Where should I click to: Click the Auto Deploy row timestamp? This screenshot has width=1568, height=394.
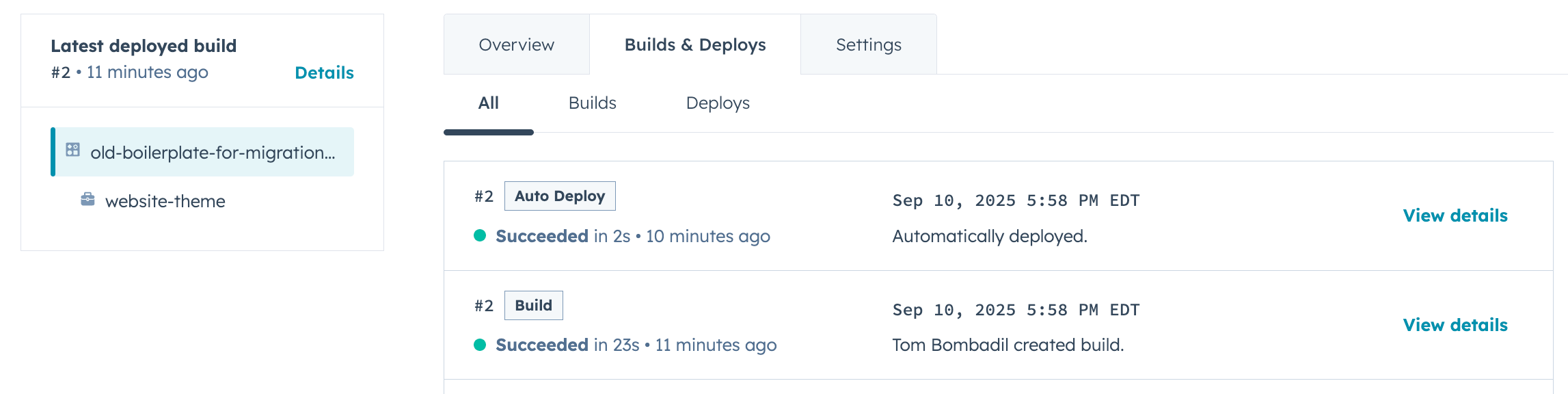1016,201
